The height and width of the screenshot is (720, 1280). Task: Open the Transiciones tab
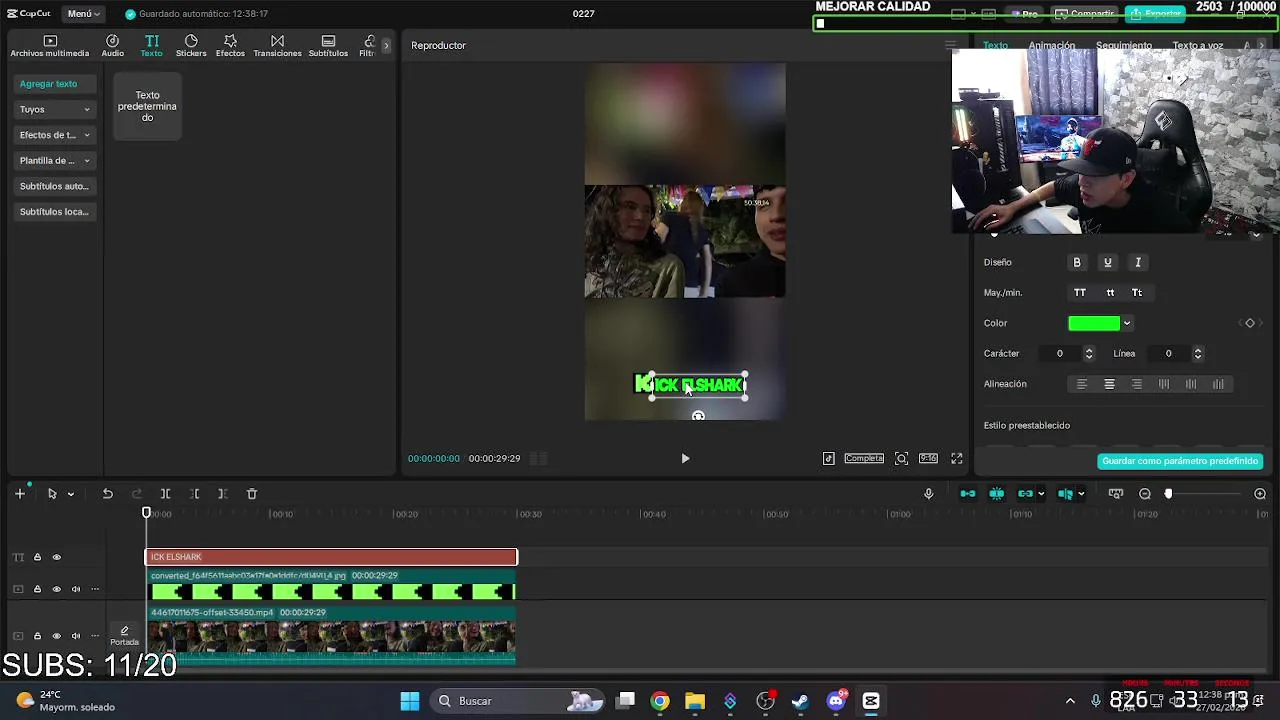coord(277,46)
